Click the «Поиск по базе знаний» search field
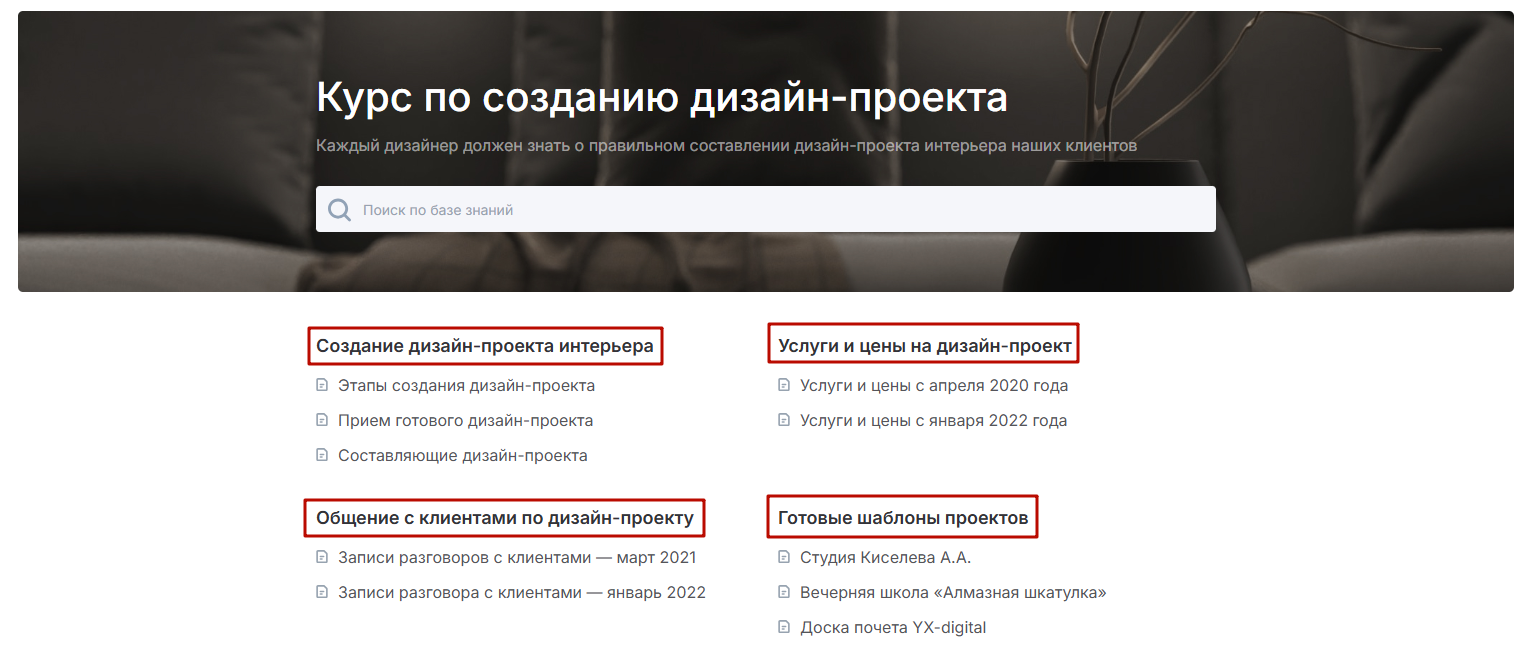 point(780,210)
